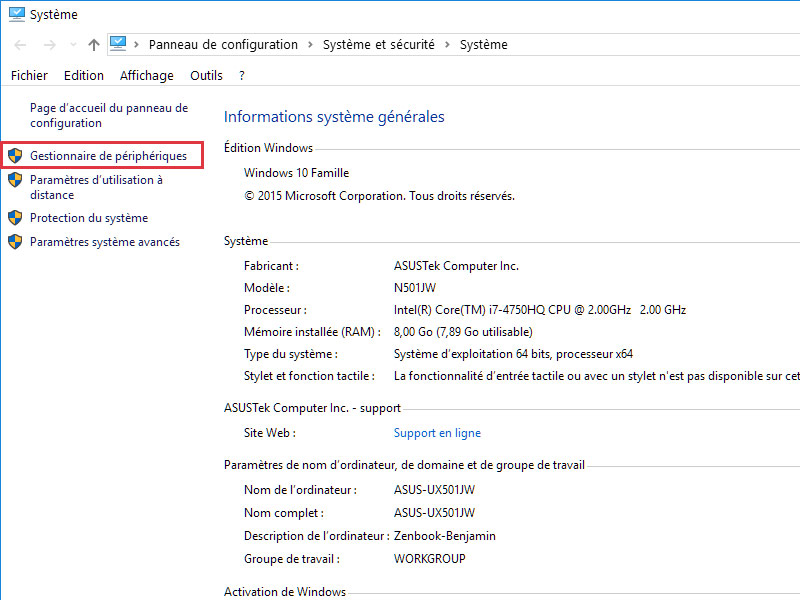Click shield icon beside Gestionnaire de périphériques
800x600 pixels.
[x=15, y=156]
